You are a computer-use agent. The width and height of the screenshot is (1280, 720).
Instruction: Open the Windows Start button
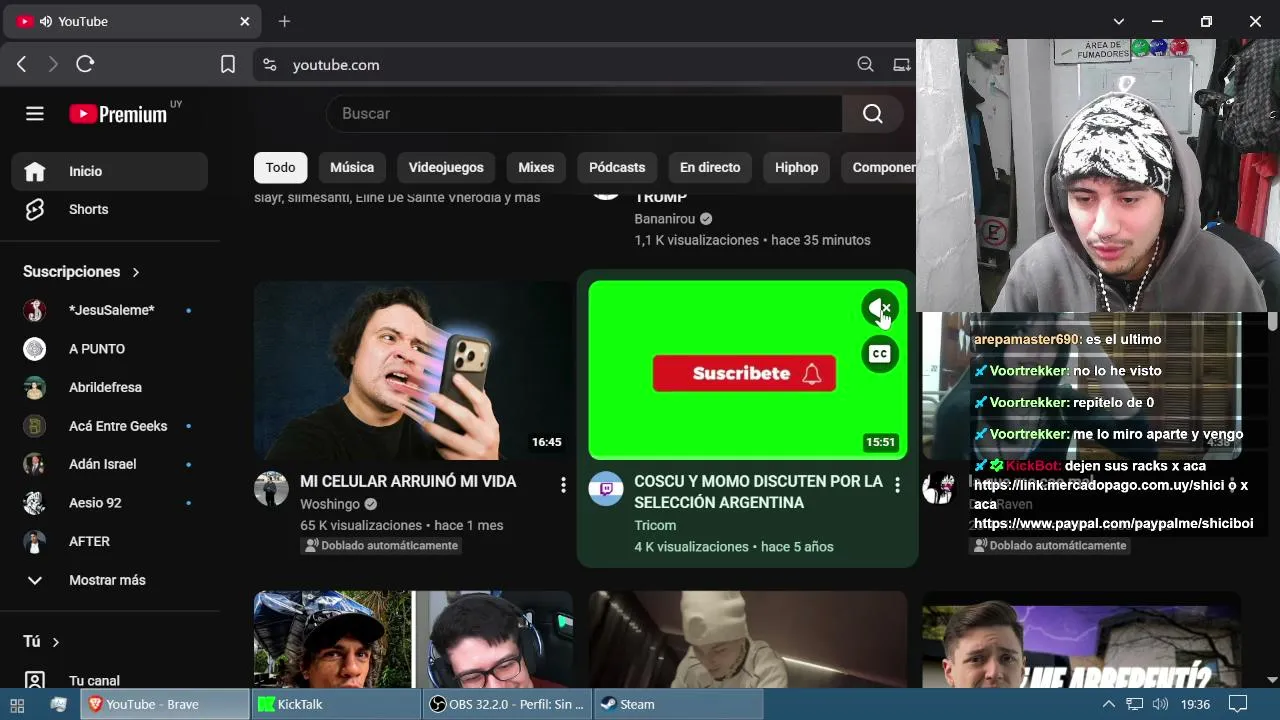click(17, 704)
